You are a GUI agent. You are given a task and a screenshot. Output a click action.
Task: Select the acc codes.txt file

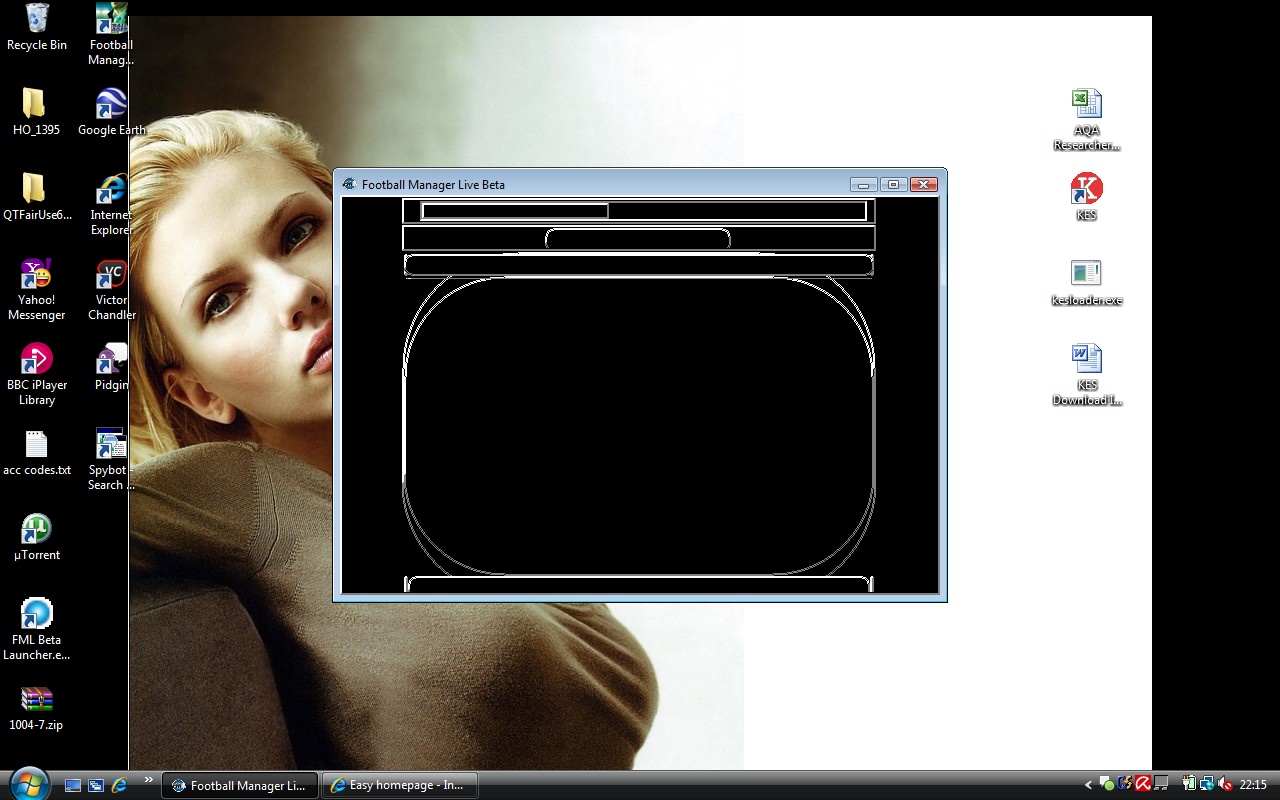point(37,451)
